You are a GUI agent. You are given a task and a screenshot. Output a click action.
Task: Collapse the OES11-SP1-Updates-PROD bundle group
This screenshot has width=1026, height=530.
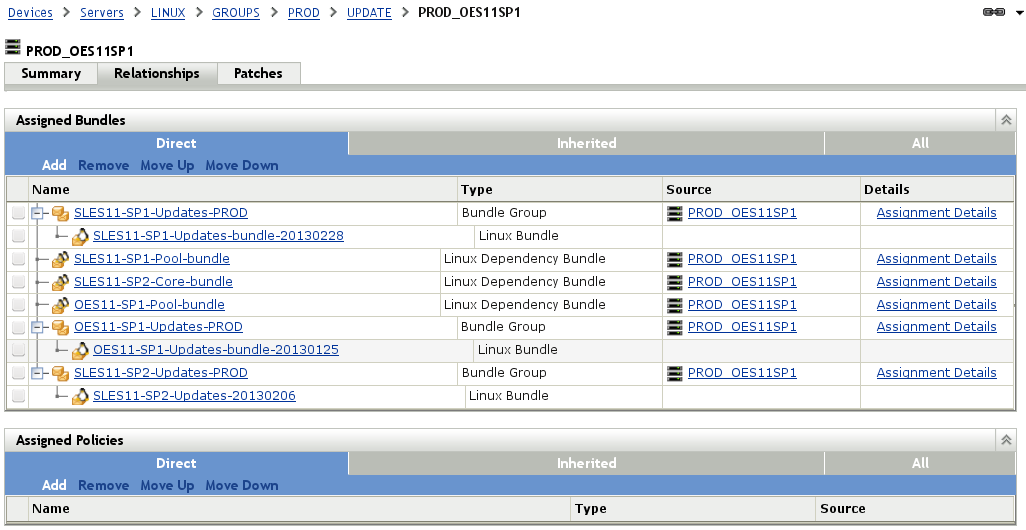[38, 327]
